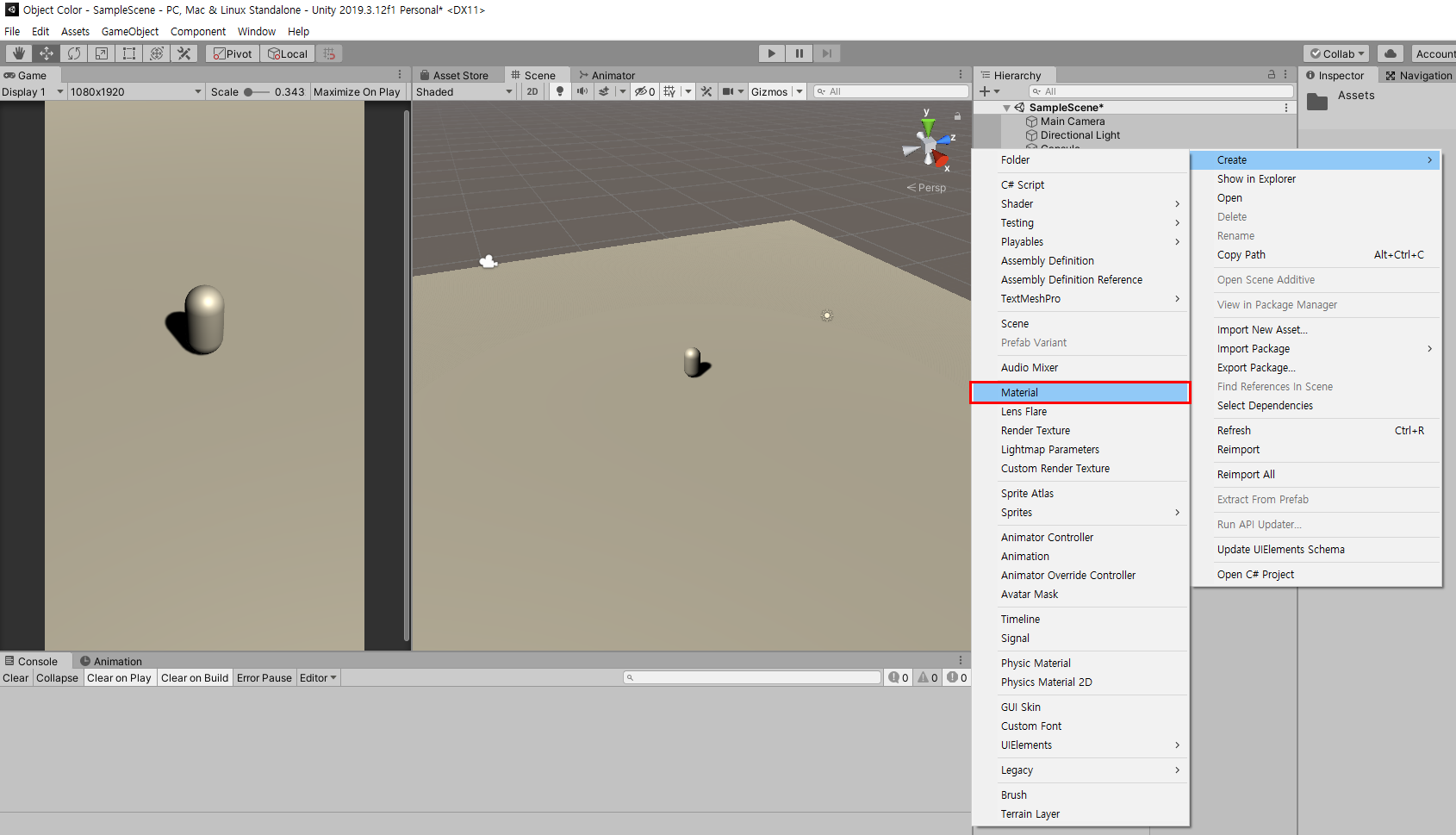
Task: Open the Hierarchy panel options menu
Action: (x=1285, y=75)
